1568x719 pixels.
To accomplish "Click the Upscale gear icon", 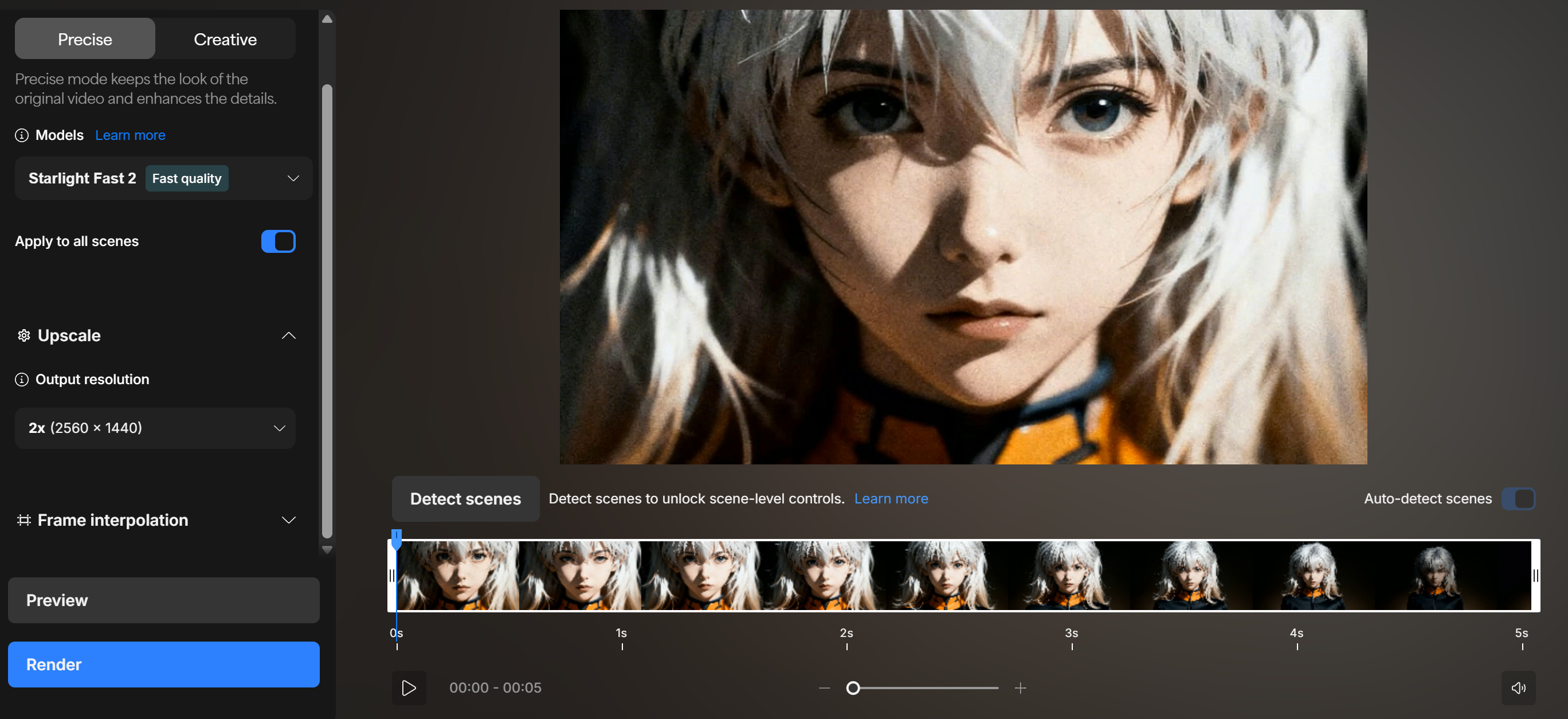I will pos(23,335).
